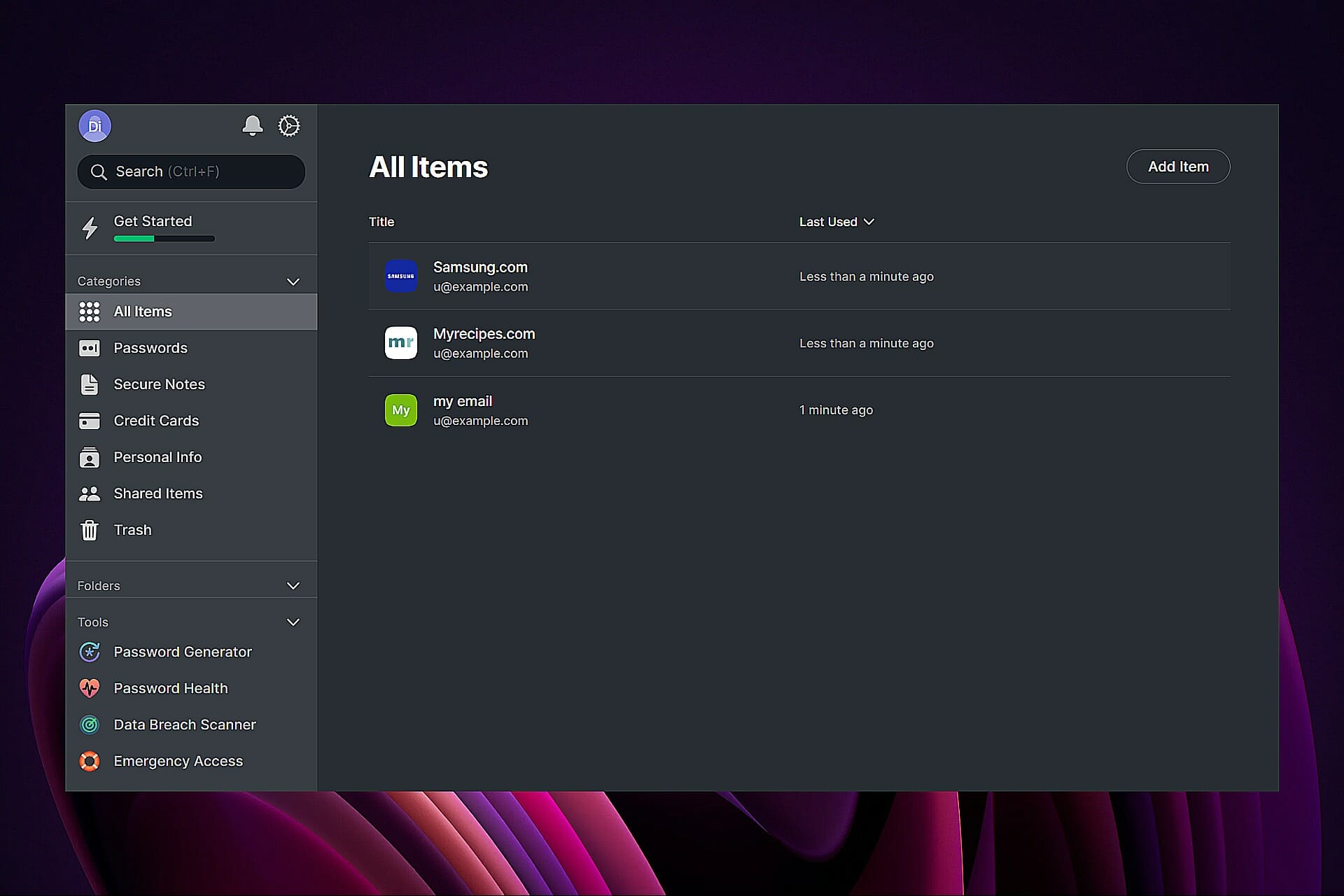Click the All Items grid icon
Viewport: 1344px width, 896px height.
point(90,311)
